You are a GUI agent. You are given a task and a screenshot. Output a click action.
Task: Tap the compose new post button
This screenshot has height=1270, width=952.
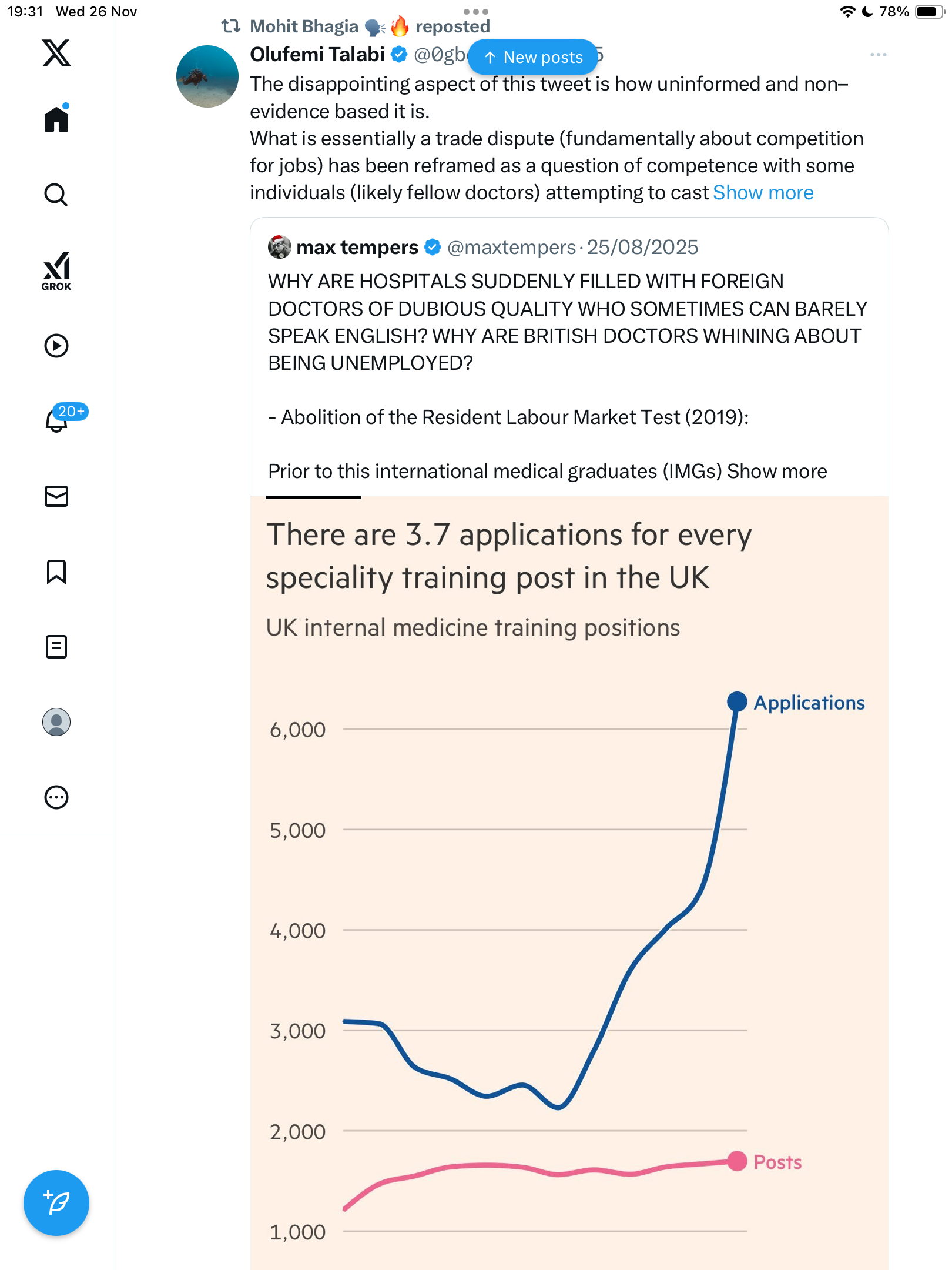56,1203
